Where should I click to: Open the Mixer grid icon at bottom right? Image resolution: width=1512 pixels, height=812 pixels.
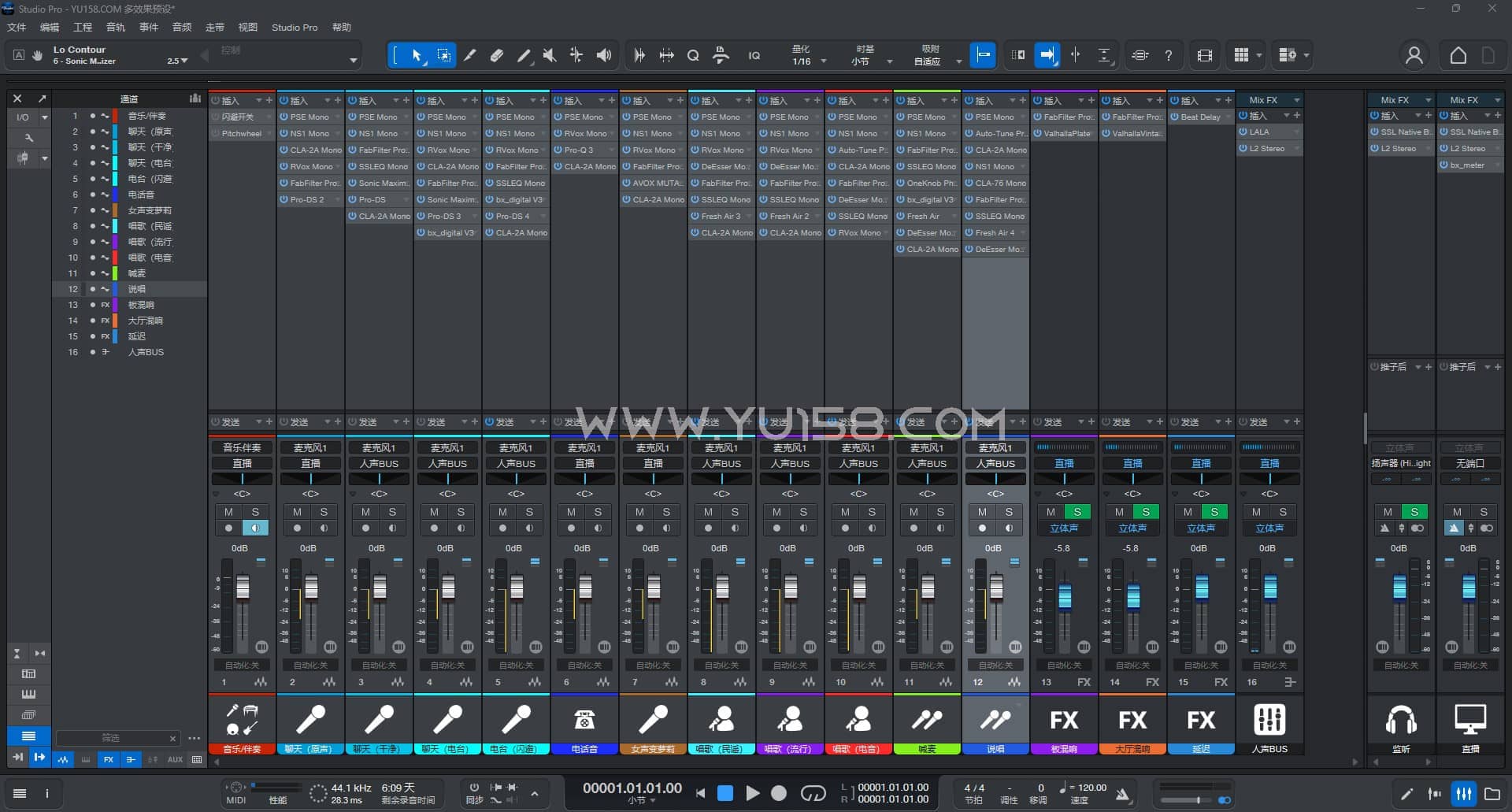(x=1463, y=794)
